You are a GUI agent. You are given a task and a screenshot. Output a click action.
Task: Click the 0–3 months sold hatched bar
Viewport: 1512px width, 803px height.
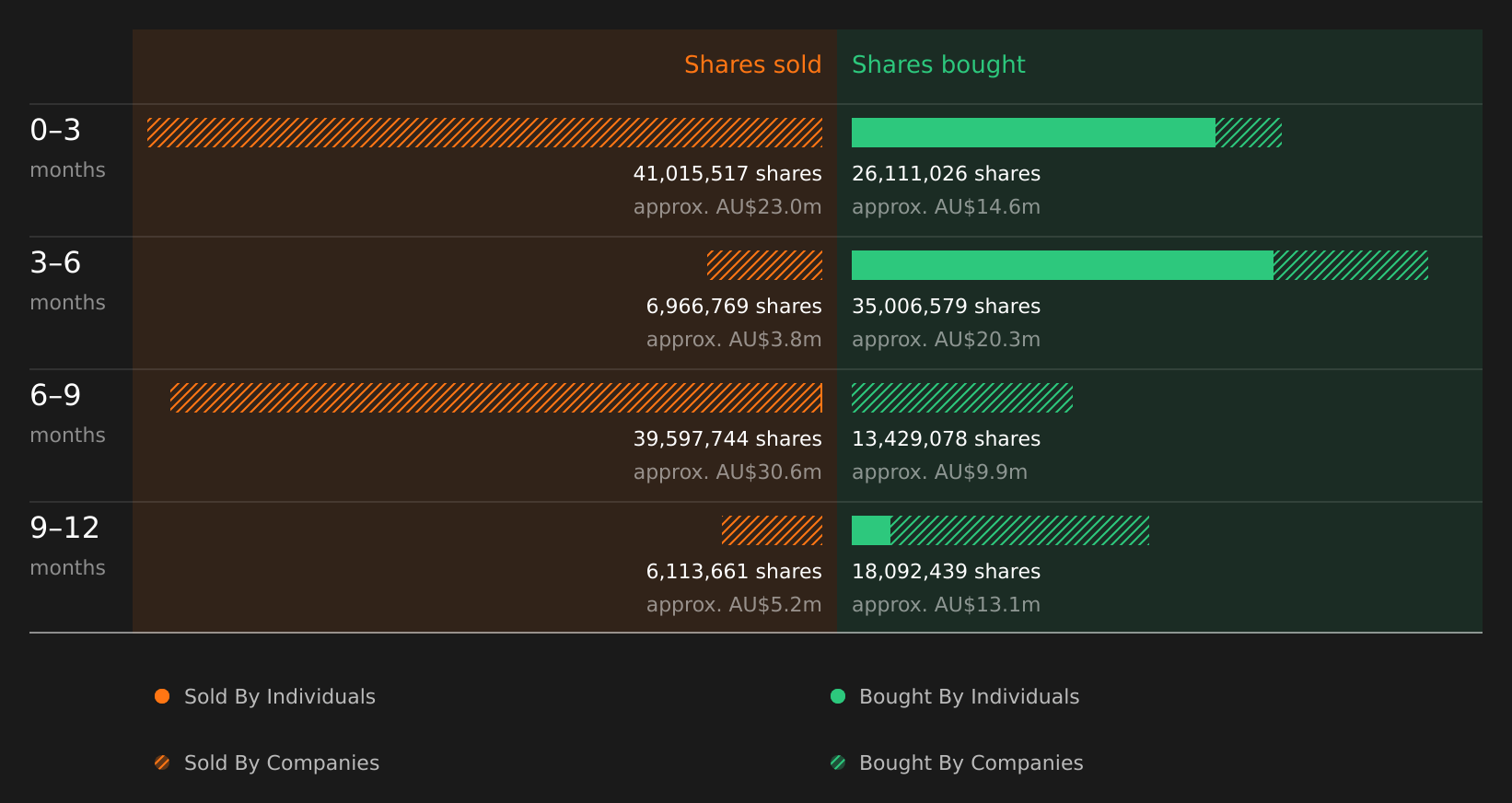click(484, 133)
